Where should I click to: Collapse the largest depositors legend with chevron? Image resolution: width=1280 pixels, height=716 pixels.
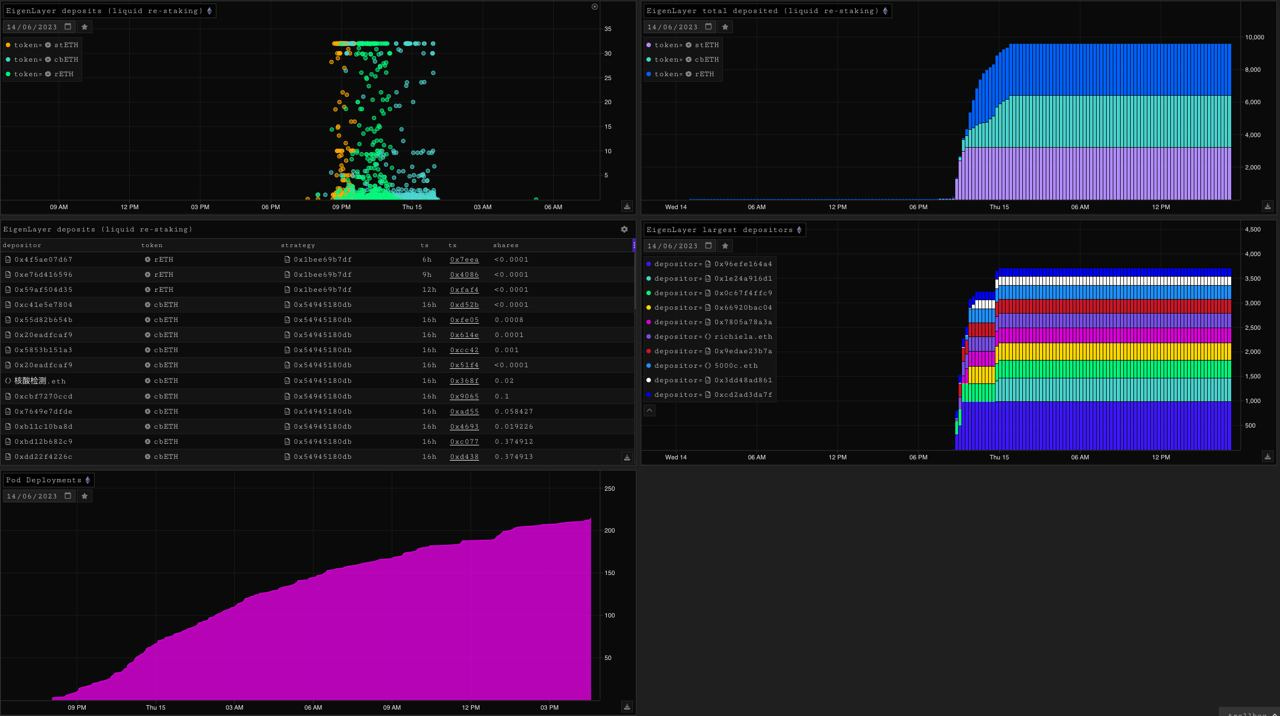(x=649, y=410)
